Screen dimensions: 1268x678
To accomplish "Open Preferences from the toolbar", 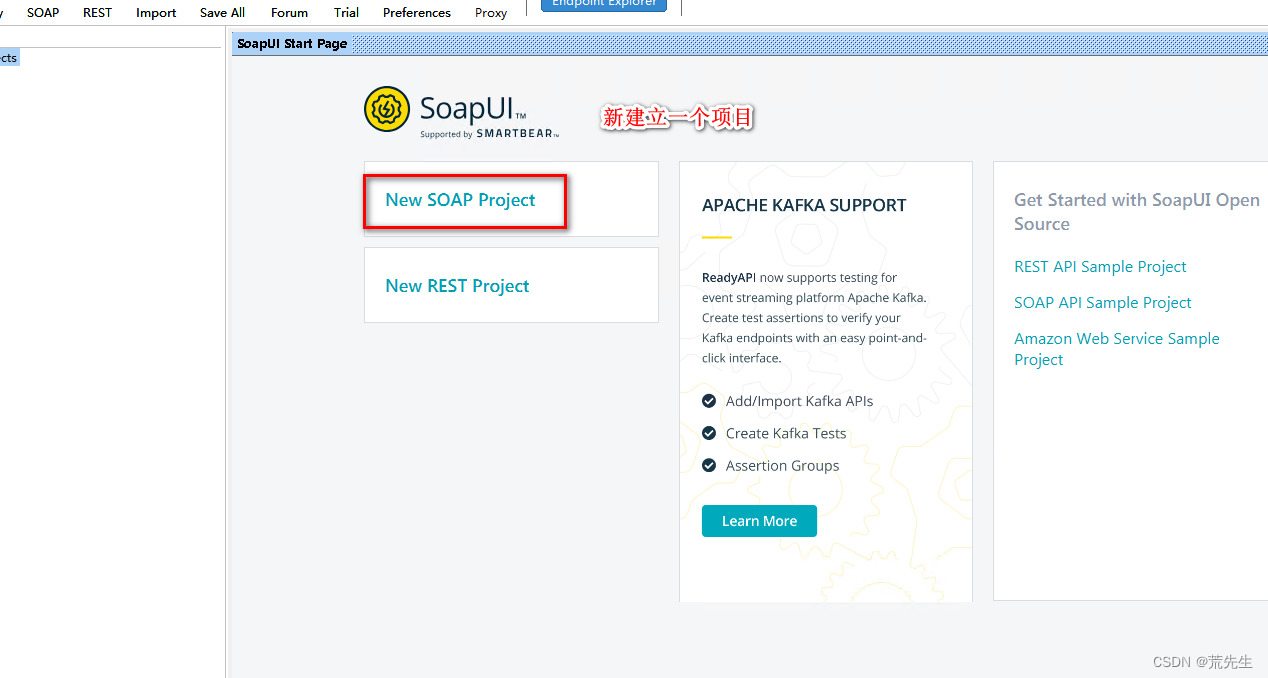I will [416, 12].
